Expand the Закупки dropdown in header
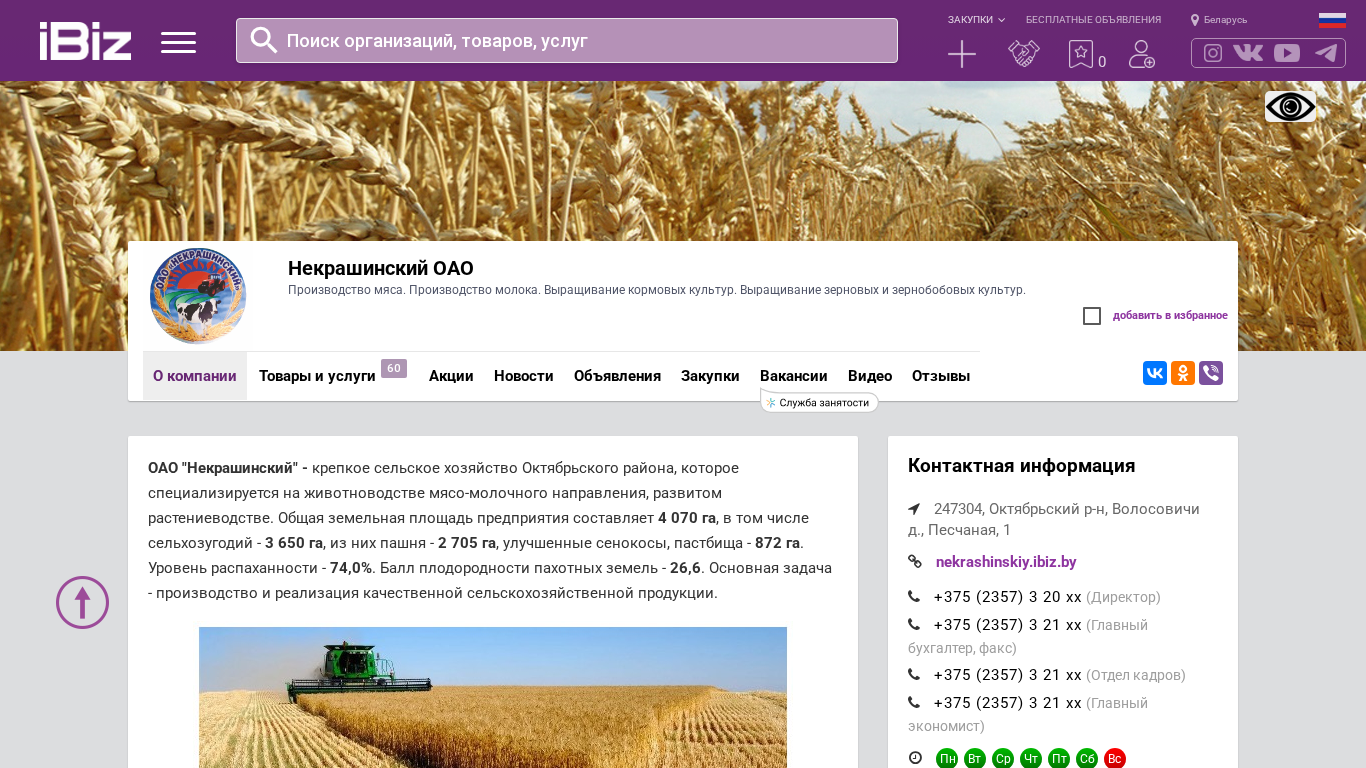 pos(976,20)
